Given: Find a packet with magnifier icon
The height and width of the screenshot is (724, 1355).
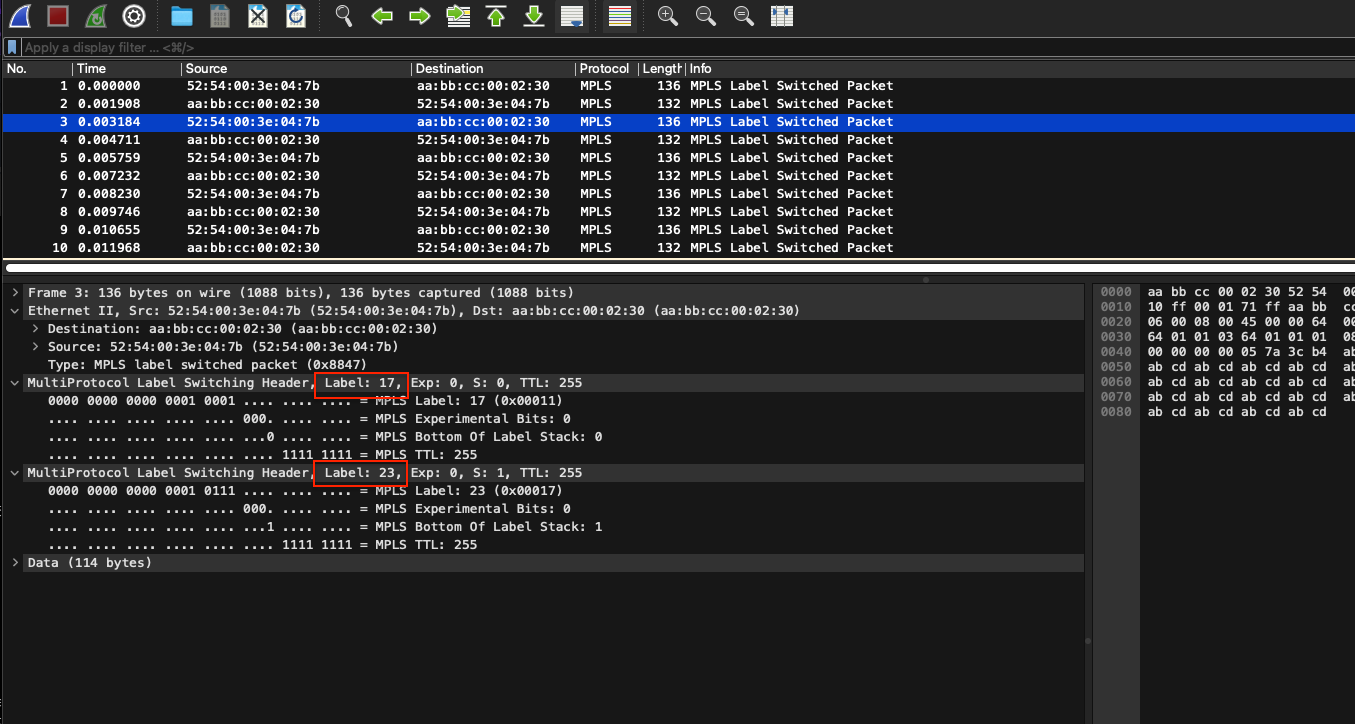Looking at the screenshot, I should [x=344, y=16].
